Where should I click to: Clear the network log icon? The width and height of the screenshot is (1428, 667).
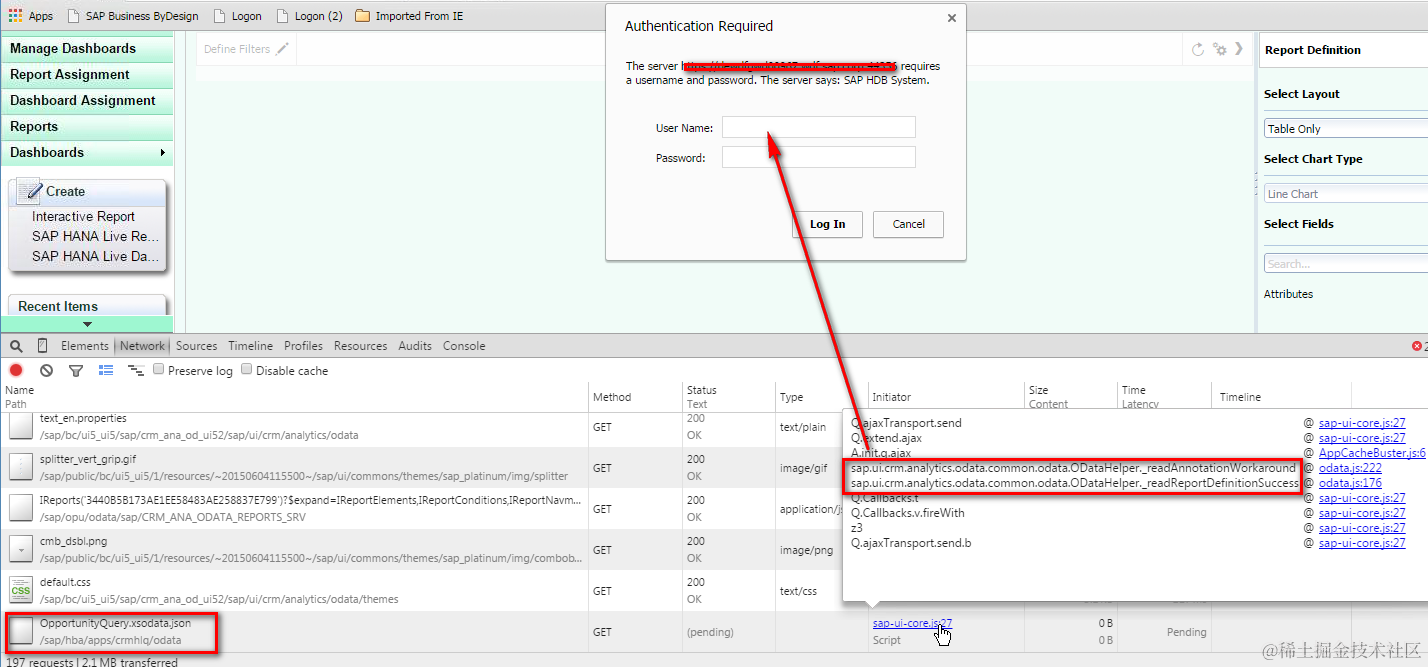46,370
